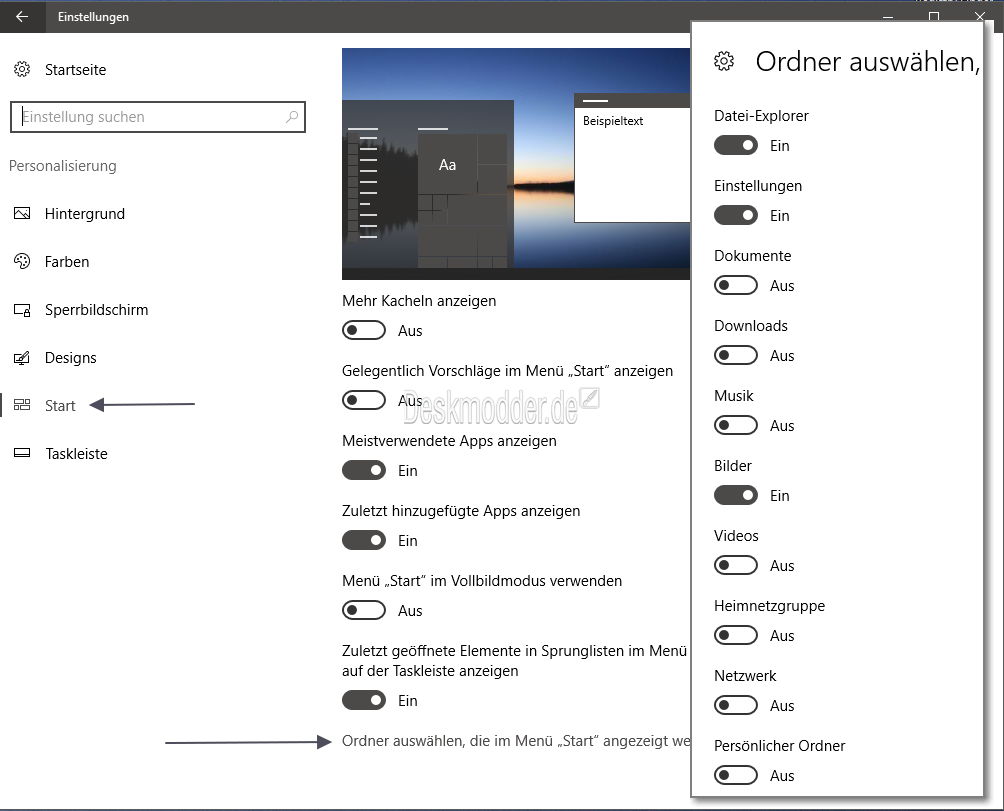Open Sperrbildschirm via its monitor icon
1004x811 pixels.
22,309
